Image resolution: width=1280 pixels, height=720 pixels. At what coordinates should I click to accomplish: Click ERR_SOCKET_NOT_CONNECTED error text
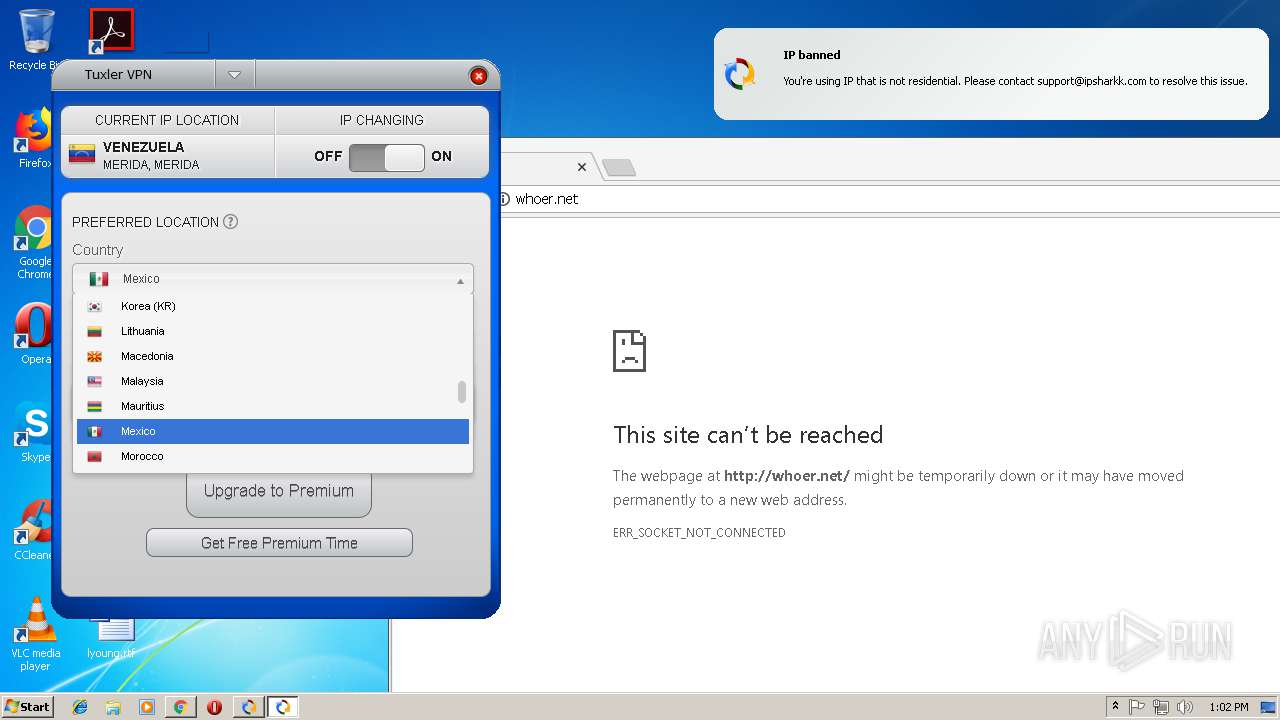[x=699, y=533]
